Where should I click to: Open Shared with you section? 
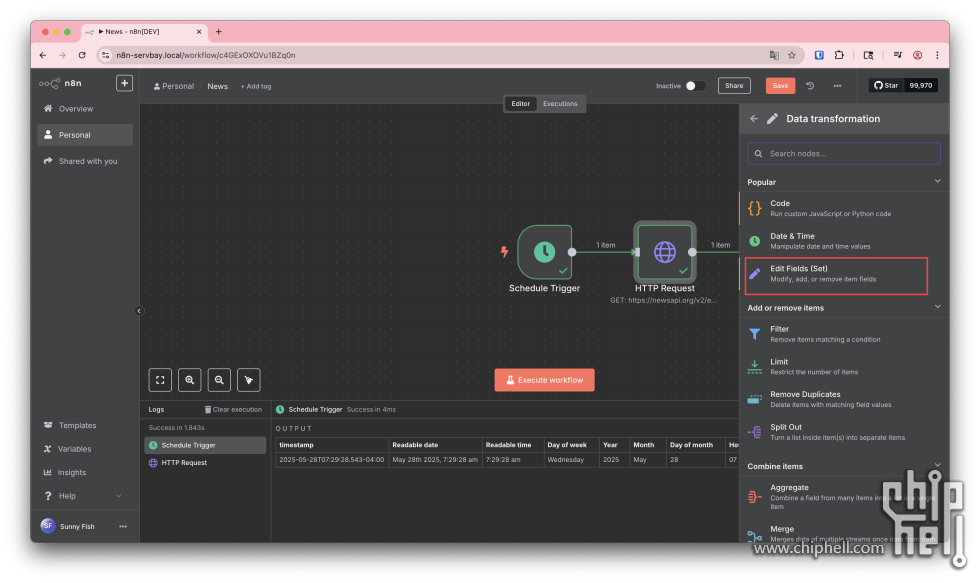click(x=85, y=161)
